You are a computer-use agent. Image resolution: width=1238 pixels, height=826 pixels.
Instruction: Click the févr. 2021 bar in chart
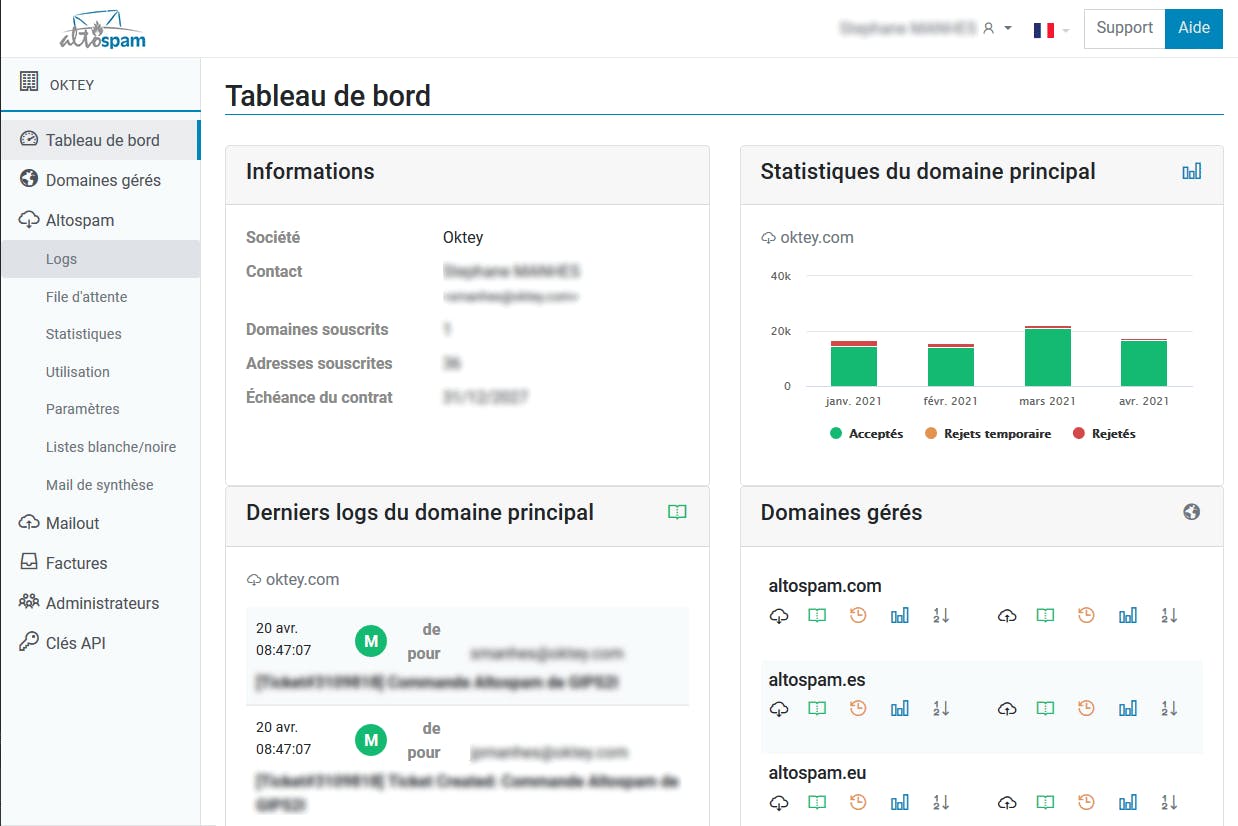[x=950, y=365]
